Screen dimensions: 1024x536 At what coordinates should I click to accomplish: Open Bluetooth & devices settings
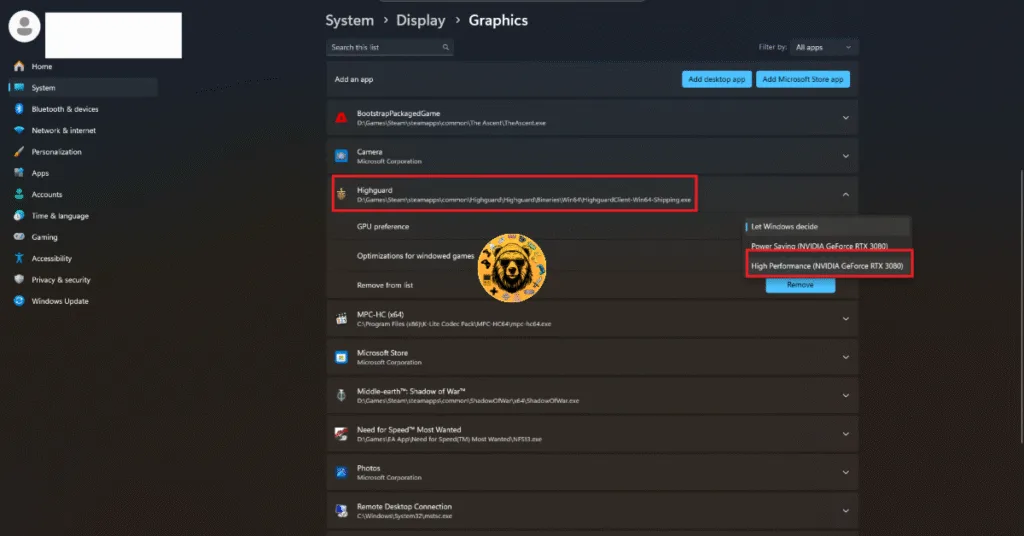(x=65, y=109)
